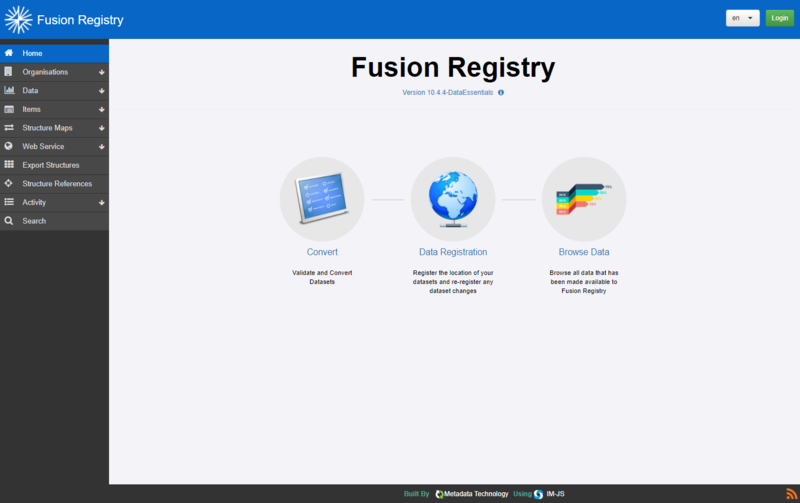Open Activity in sidebar
Screen dimensions: 800x503
(x=54, y=202)
